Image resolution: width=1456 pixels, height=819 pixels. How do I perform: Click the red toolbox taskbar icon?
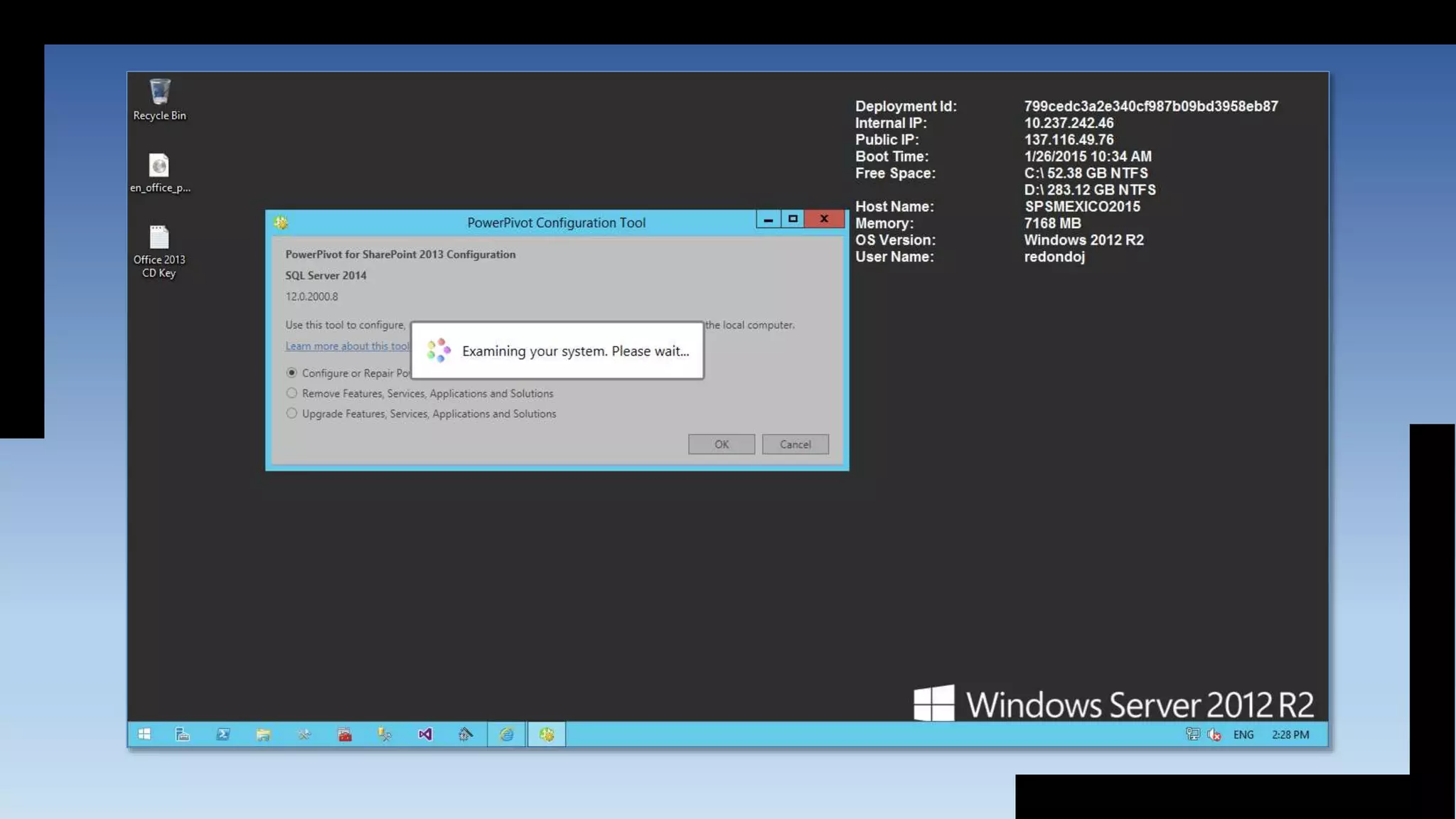345,734
